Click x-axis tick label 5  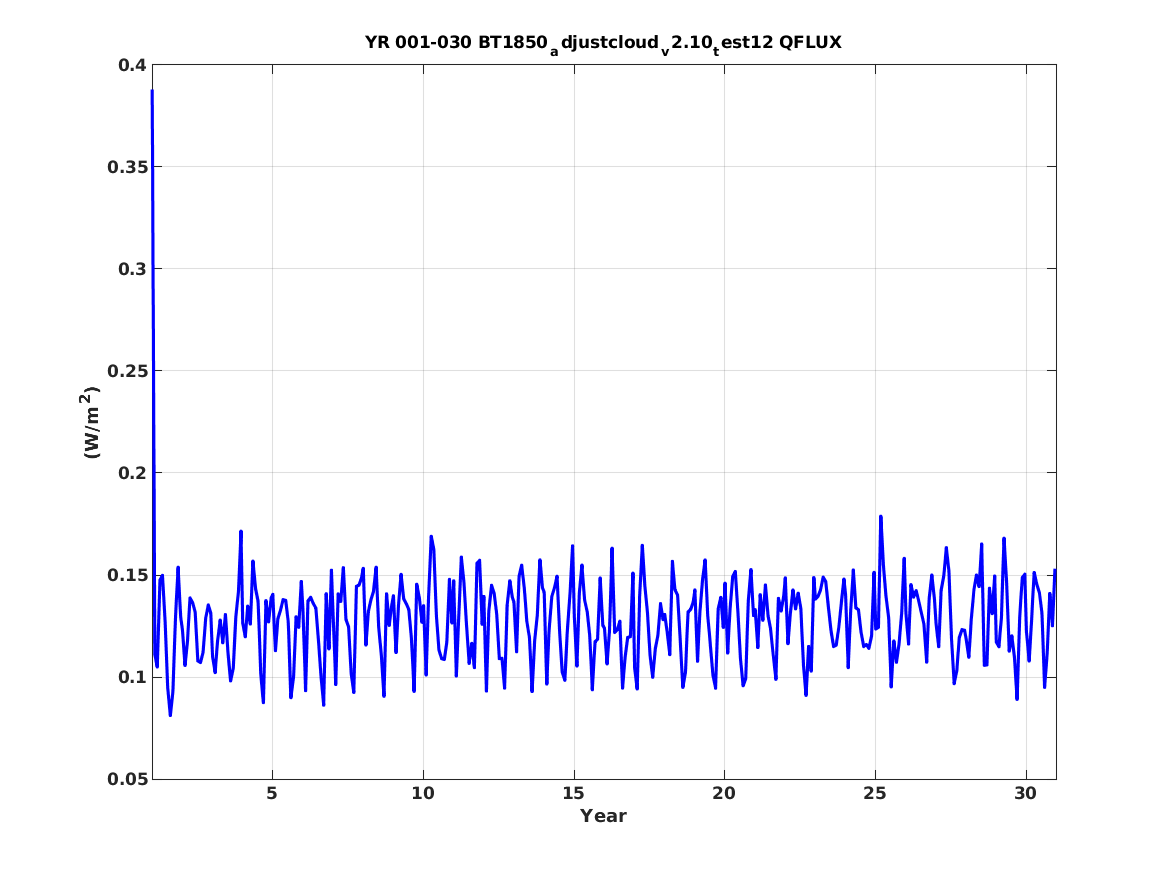pos(272,794)
